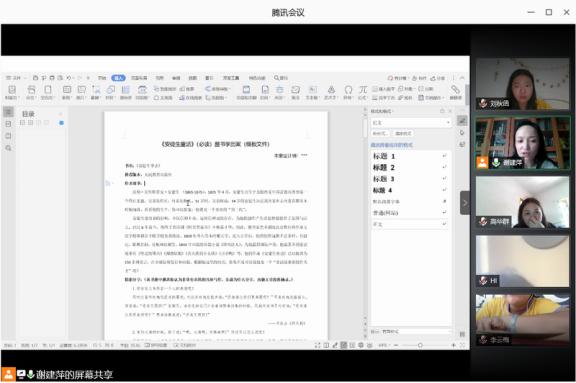Screen dimensions: 576x383
Task: Click the magnifier icon in left sidebar
Action: (8, 148)
